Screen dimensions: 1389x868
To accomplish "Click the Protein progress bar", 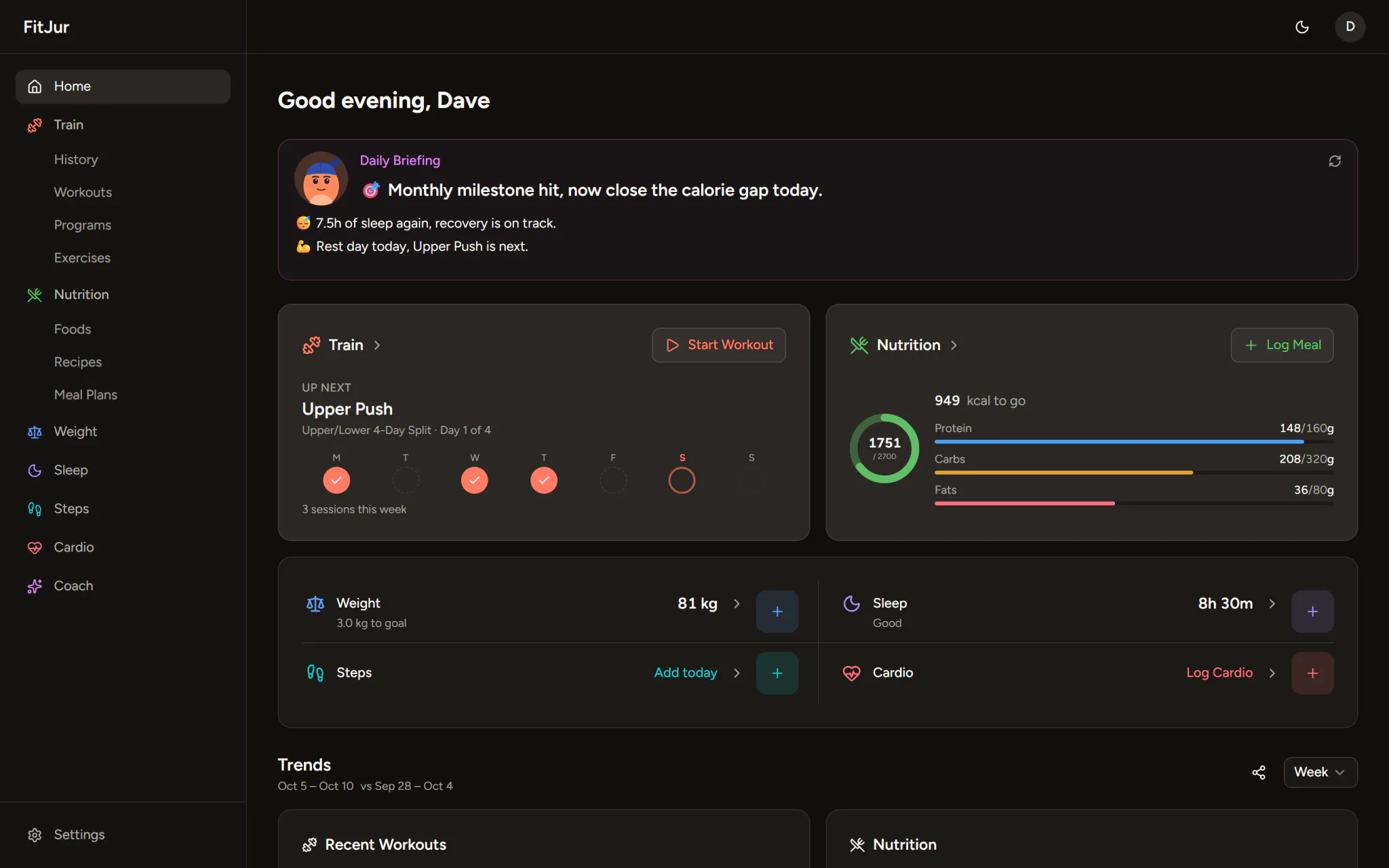I will pyautogui.click(x=1133, y=441).
